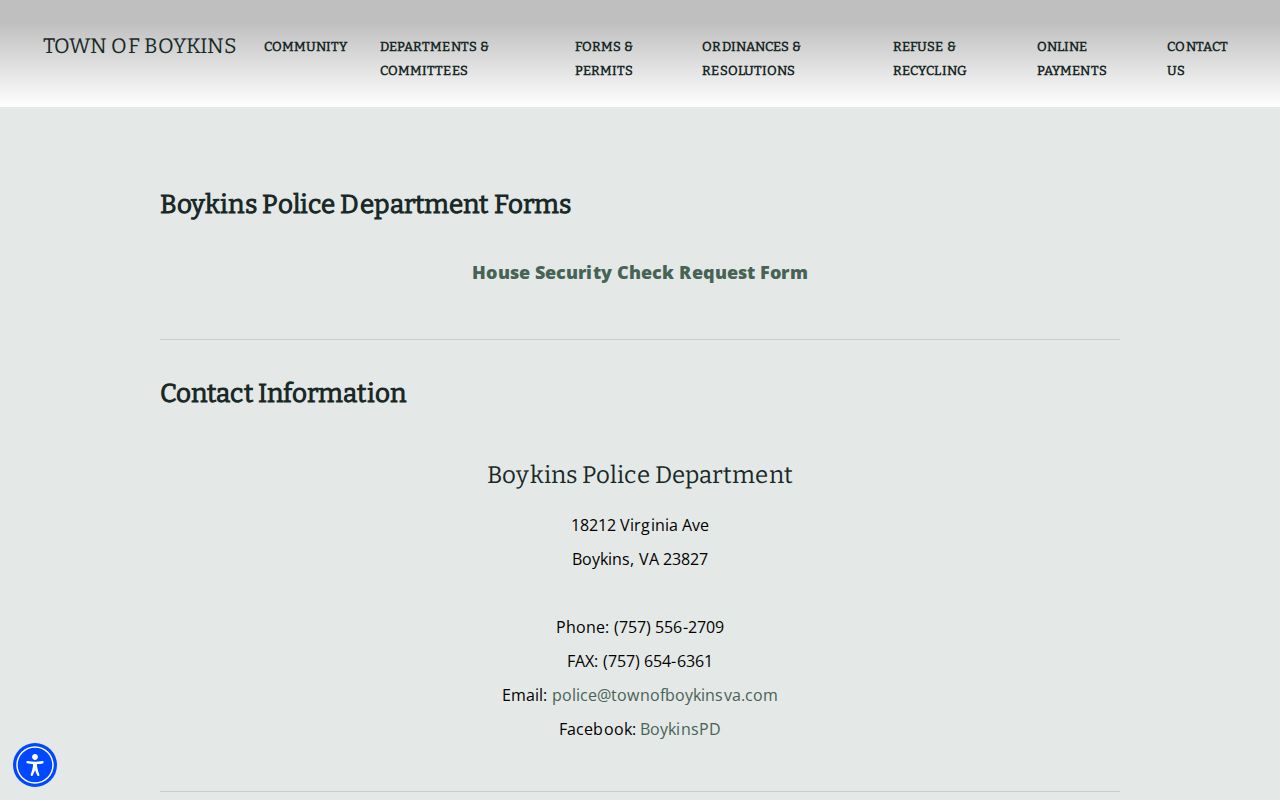The height and width of the screenshot is (800, 1280).
Task: Open the Contact Us page
Action: pos(1197,58)
